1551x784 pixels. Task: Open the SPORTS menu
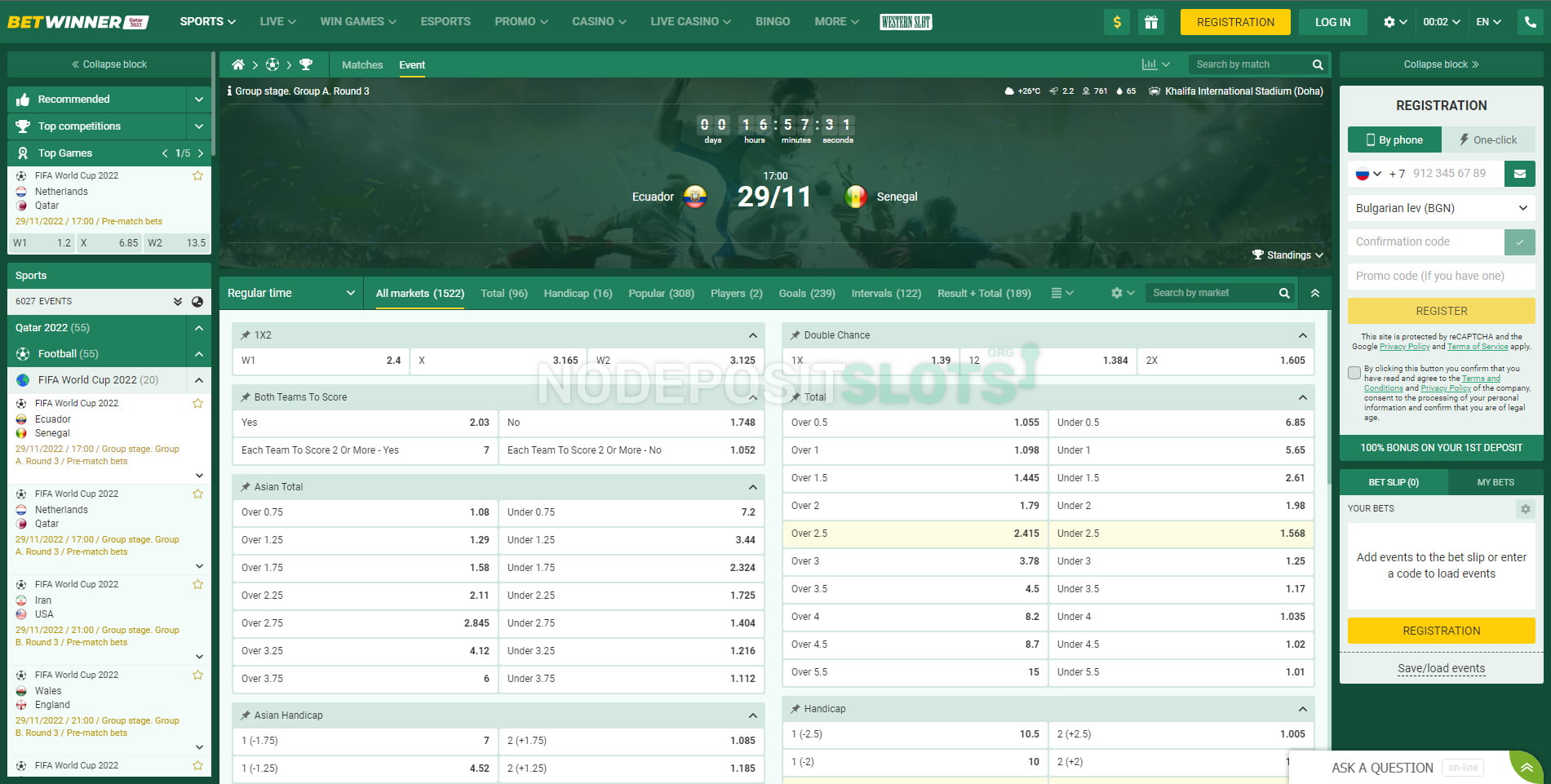point(207,22)
